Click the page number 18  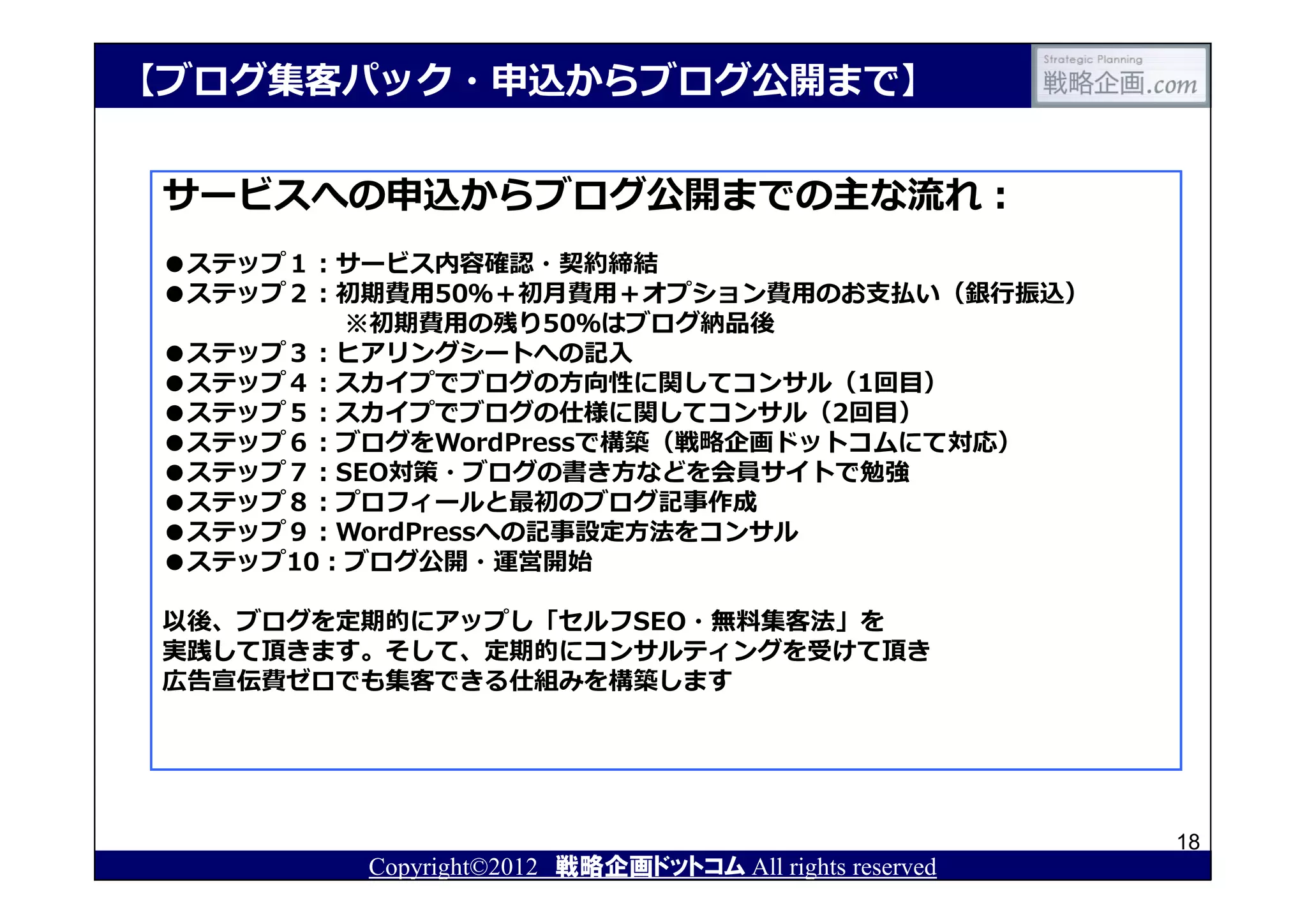1188,842
